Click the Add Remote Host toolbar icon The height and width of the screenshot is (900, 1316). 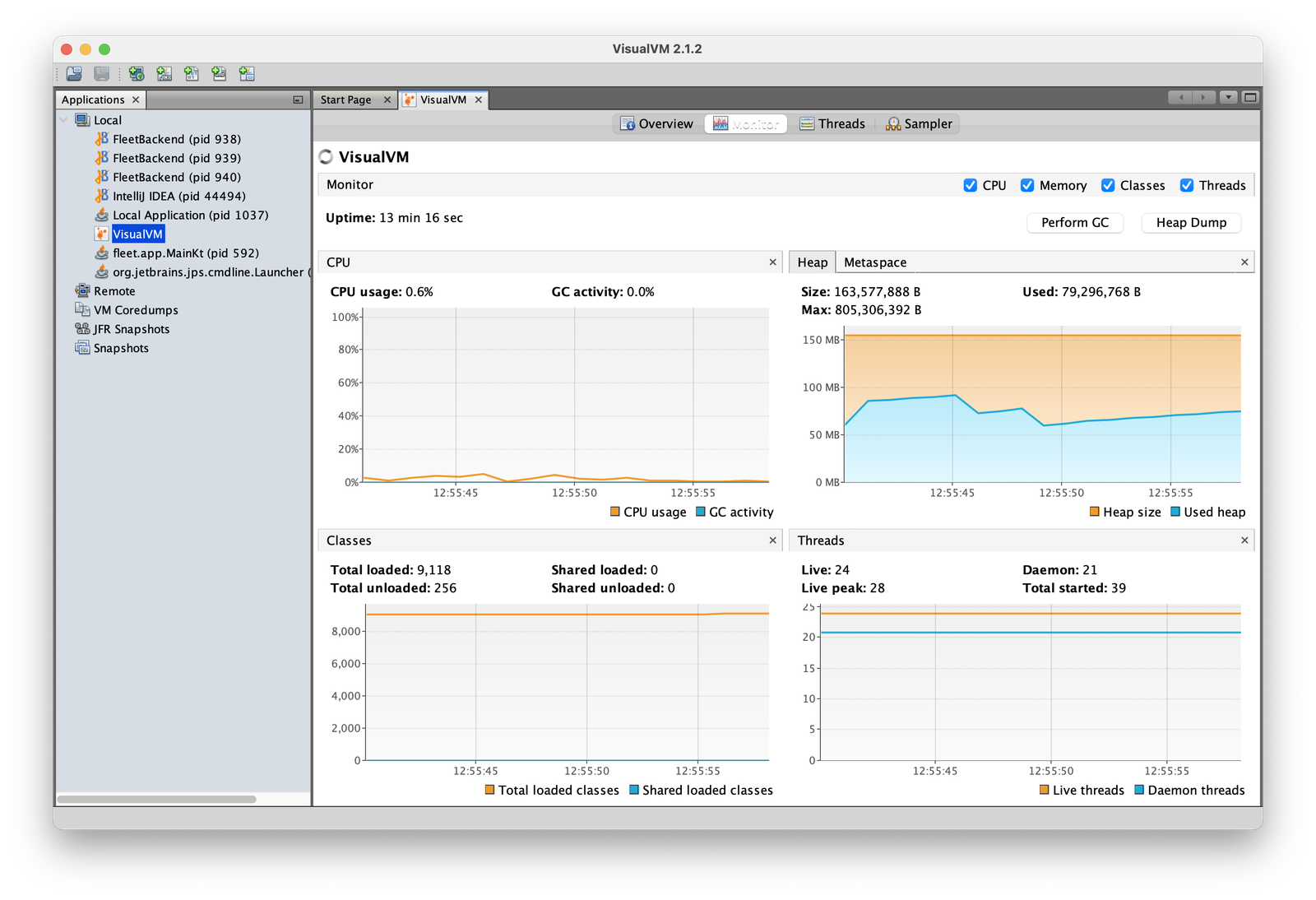click(x=137, y=74)
